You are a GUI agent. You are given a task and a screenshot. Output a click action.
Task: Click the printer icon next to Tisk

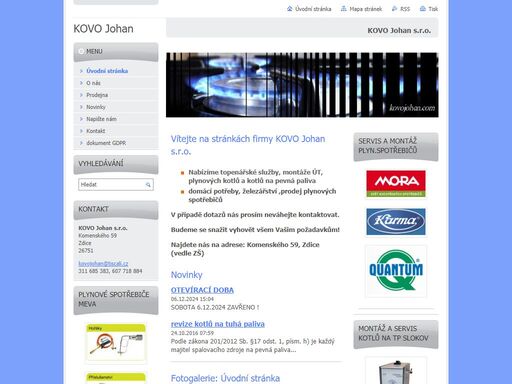[x=423, y=9]
